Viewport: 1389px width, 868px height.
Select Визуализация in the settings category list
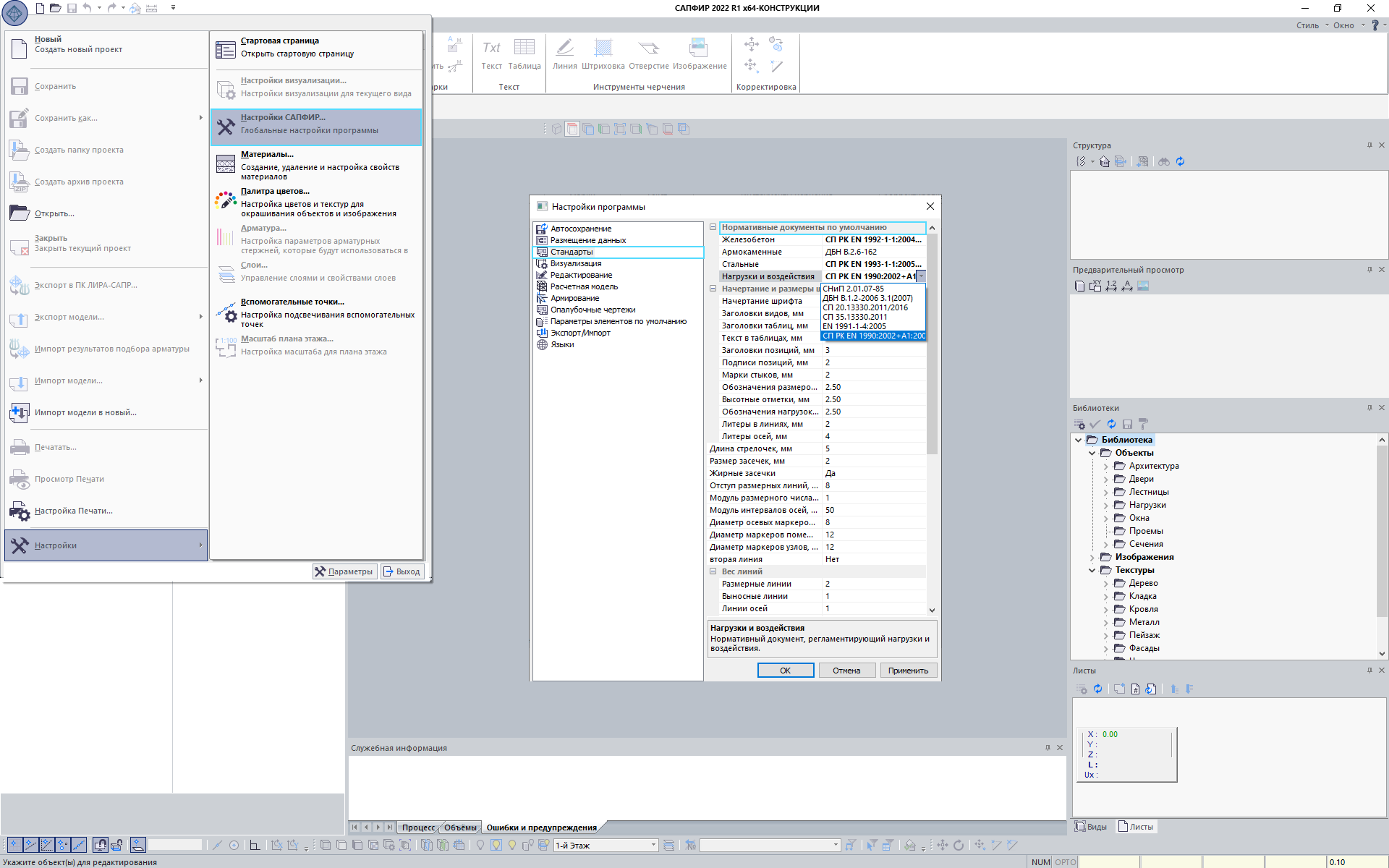[575, 263]
